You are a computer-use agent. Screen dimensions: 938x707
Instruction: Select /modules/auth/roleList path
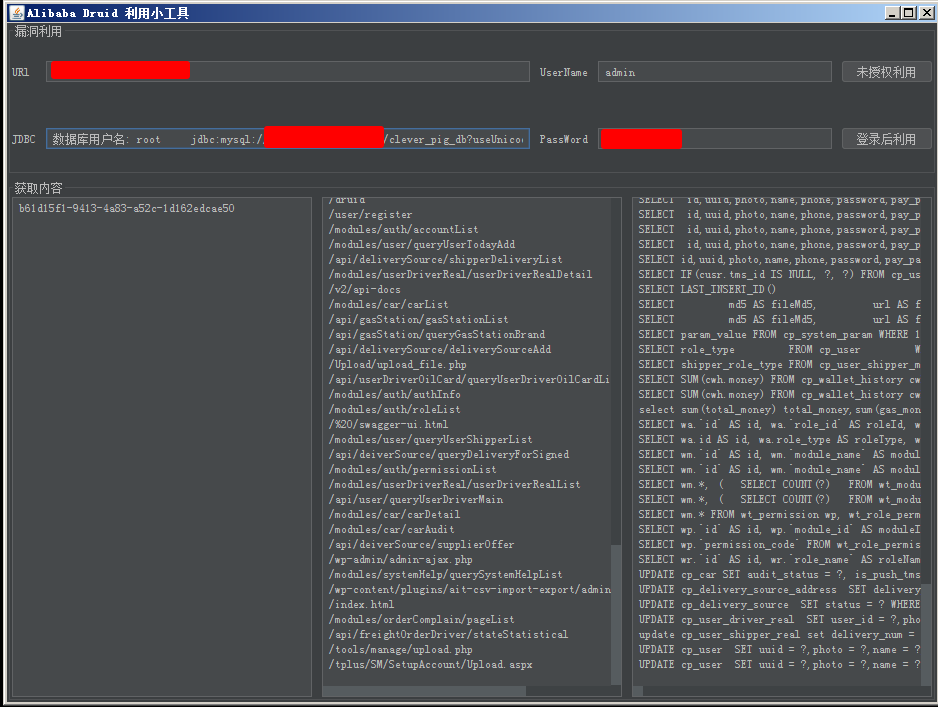click(x=394, y=409)
